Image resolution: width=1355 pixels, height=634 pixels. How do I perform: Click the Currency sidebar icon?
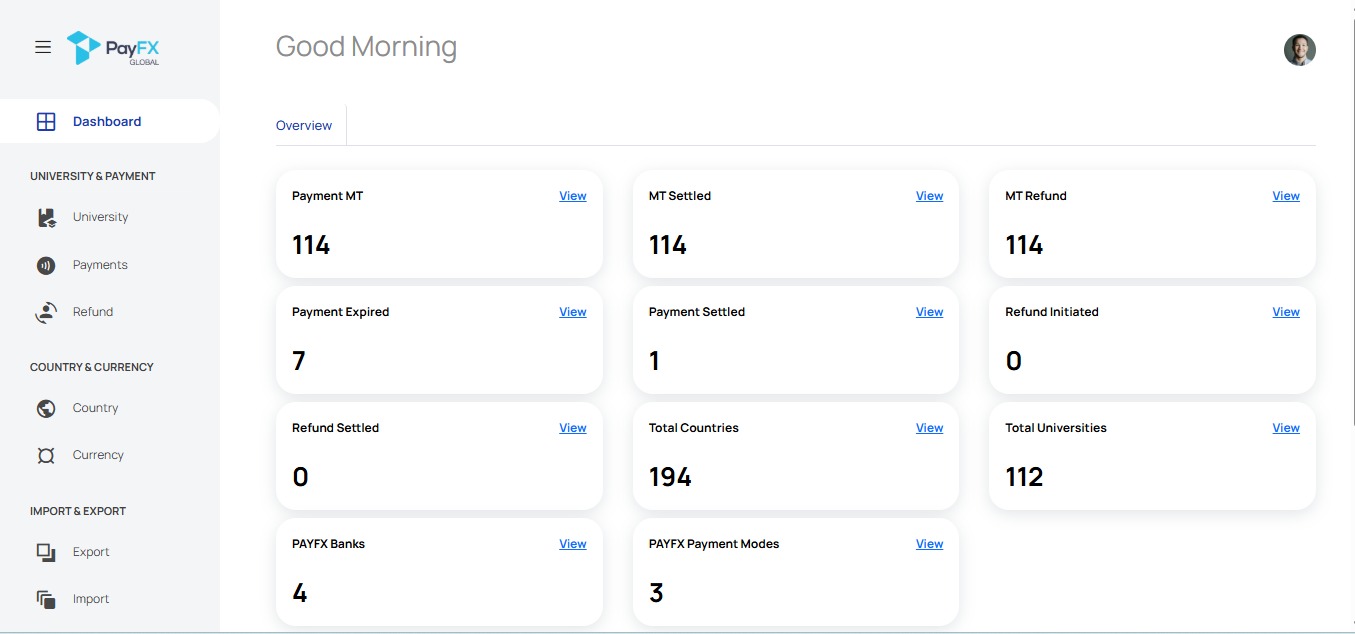46,456
